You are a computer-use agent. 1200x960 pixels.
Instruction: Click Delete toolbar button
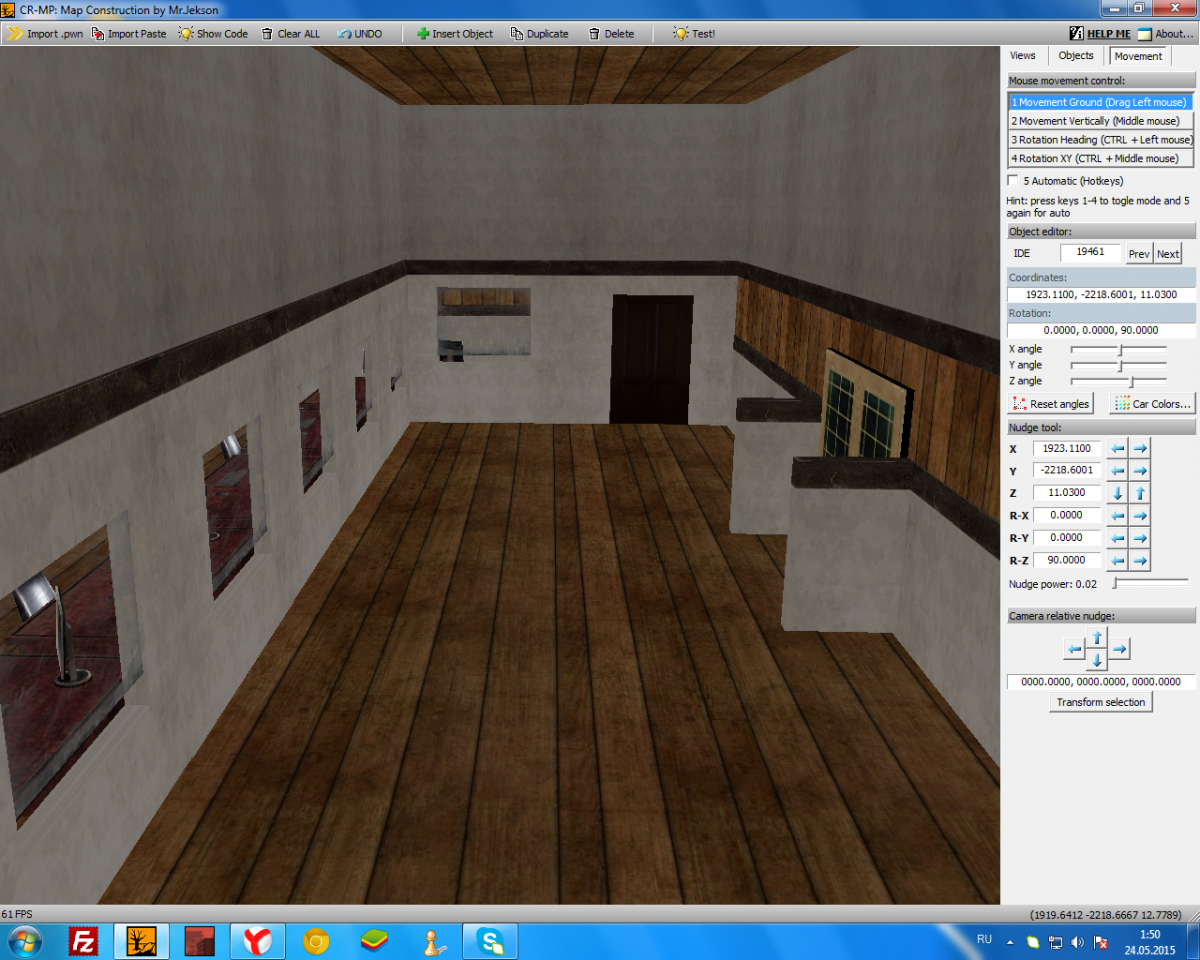pyautogui.click(x=611, y=33)
